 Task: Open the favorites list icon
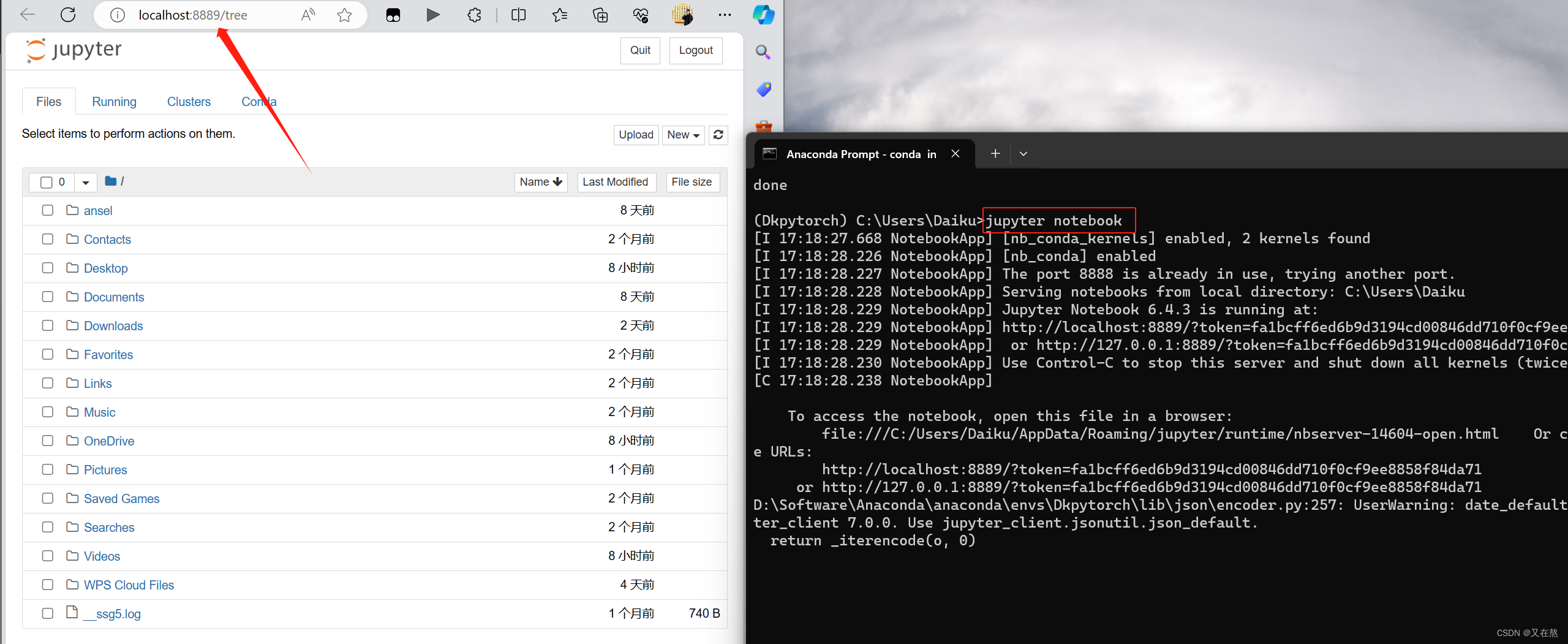tap(559, 15)
